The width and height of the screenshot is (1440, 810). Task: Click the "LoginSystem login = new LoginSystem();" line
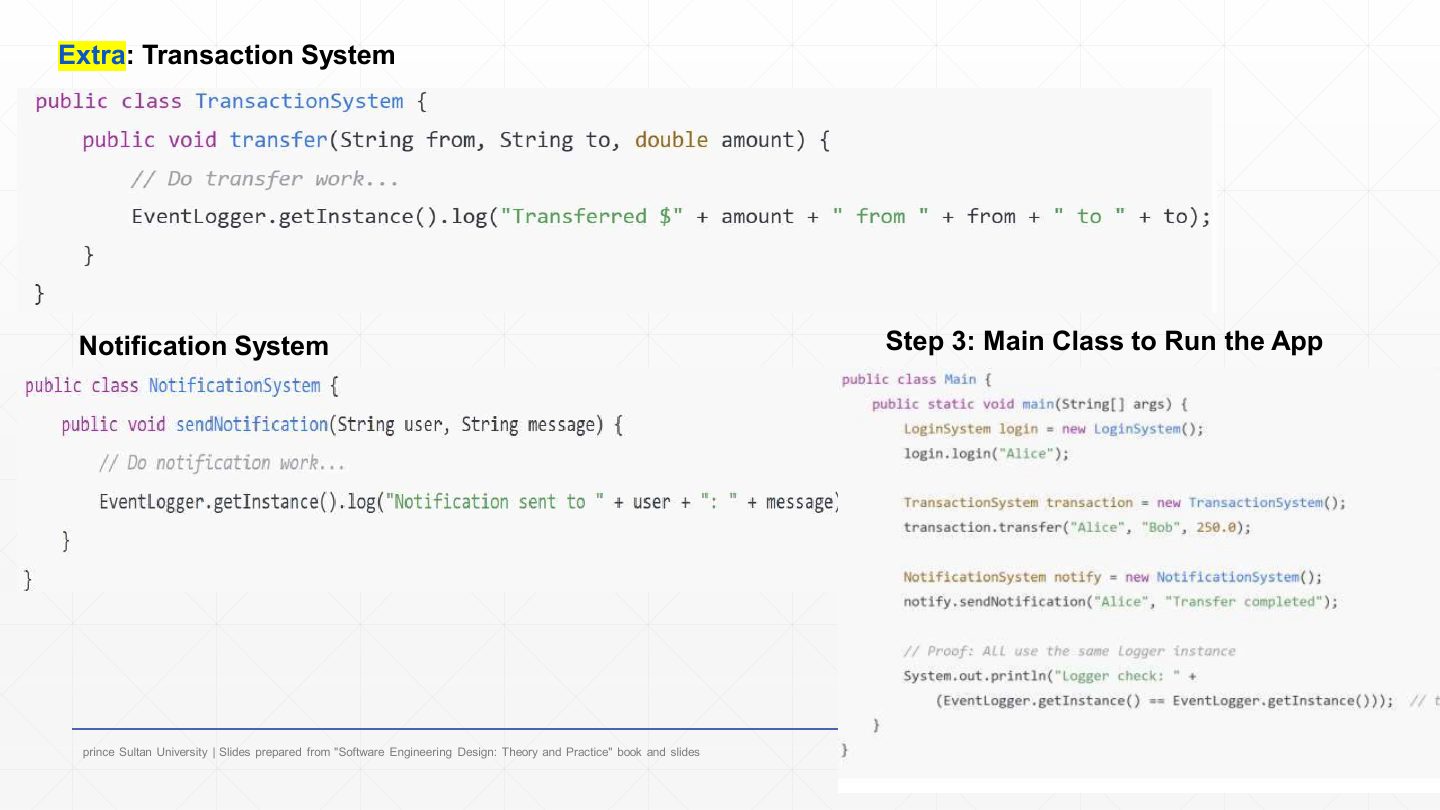1054,429
